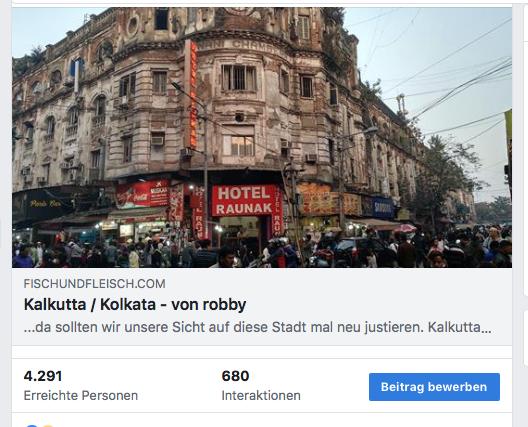Open the Kolkata building preview image
This screenshot has width=528, height=427.
coord(262,137)
